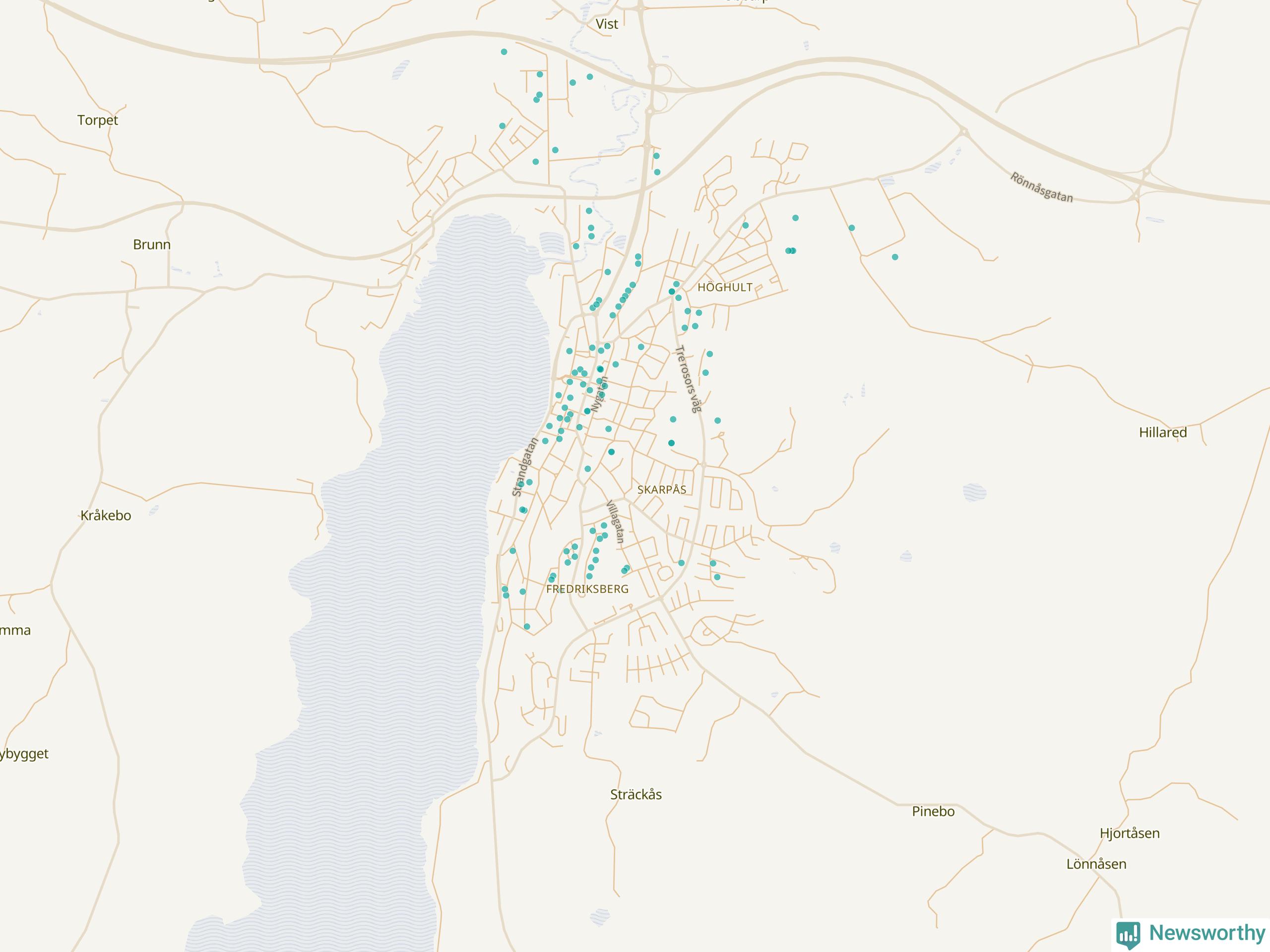1270x952 pixels.
Task: Click the Vist place label
Action: (607, 24)
